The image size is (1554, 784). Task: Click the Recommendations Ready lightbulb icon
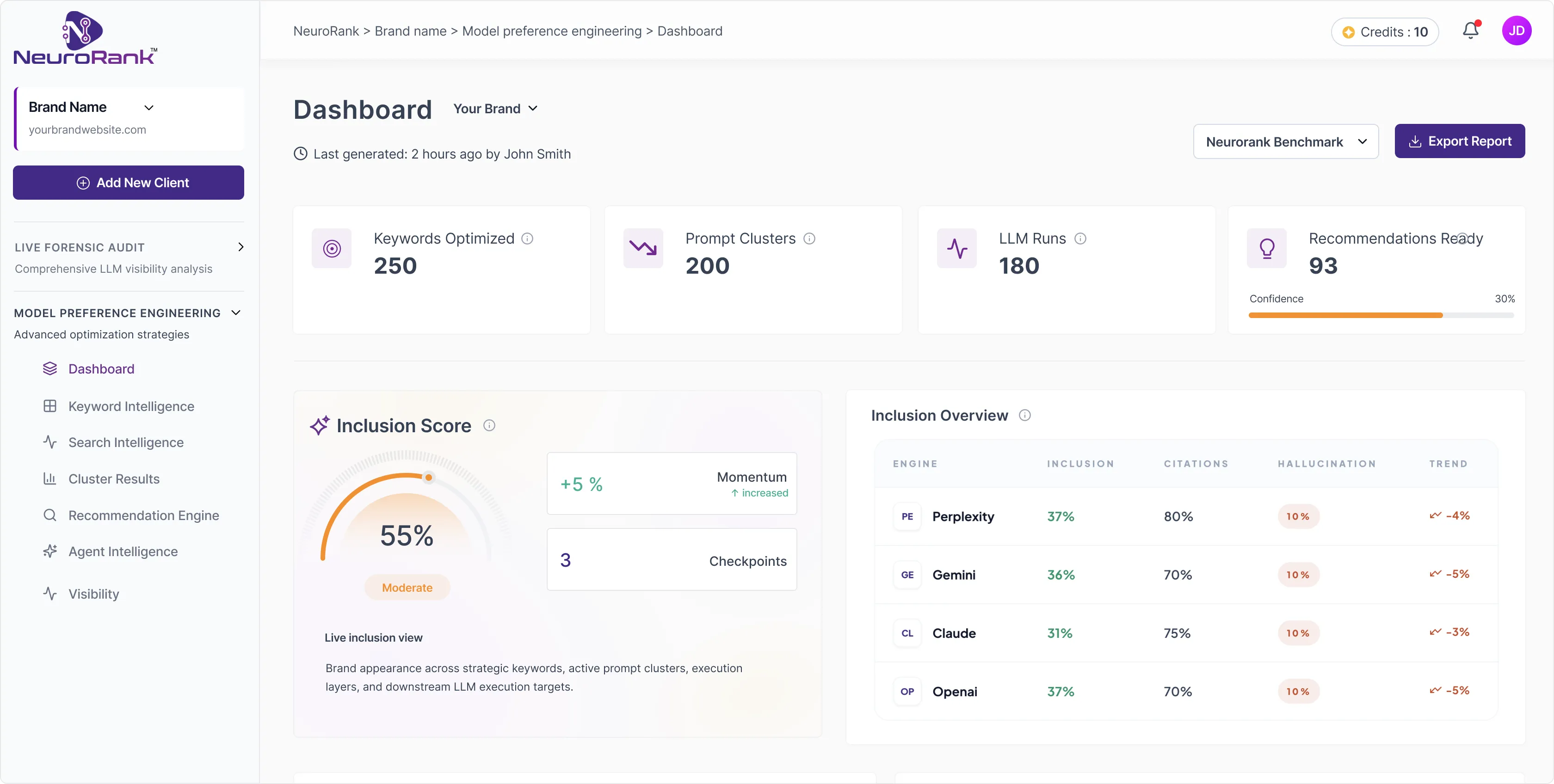(1267, 248)
